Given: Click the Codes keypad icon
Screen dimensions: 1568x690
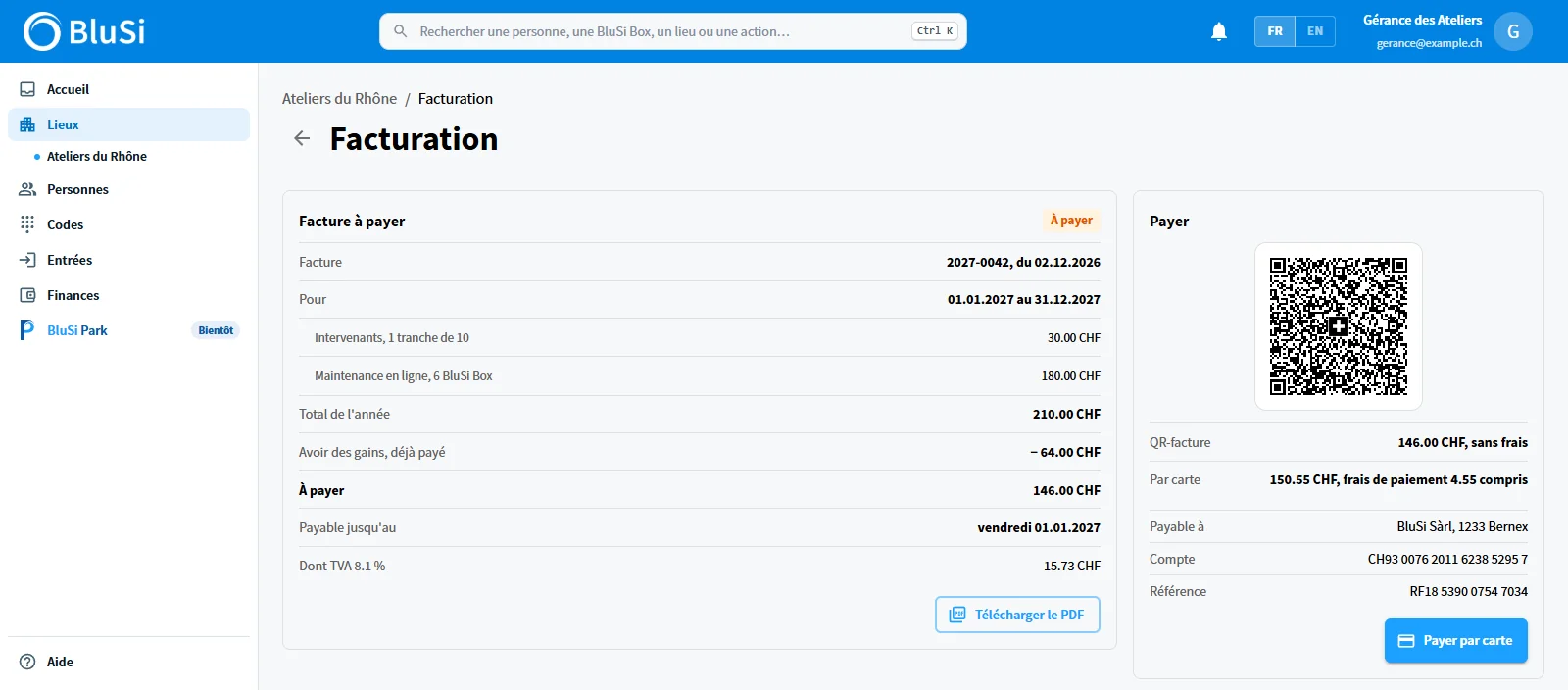Looking at the screenshot, I should [x=27, y=224].
